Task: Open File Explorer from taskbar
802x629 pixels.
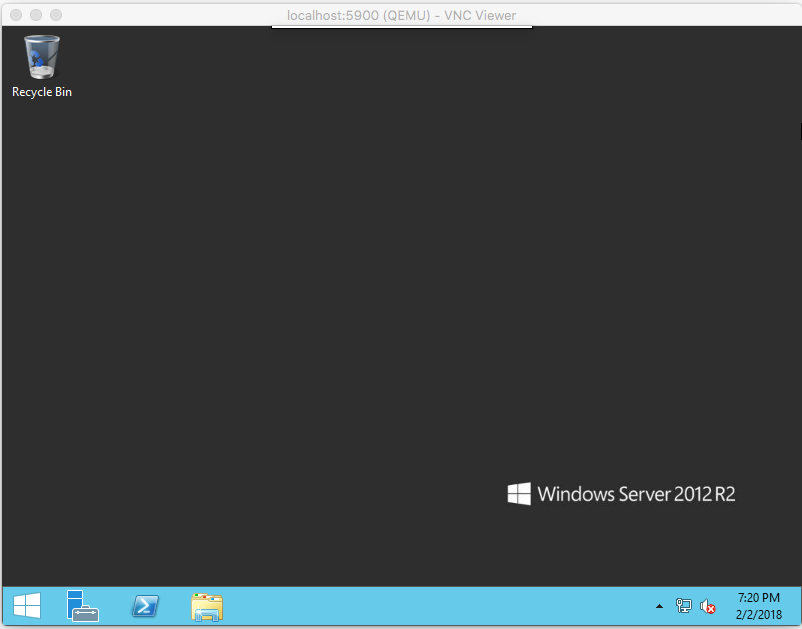Action: (x=207, y=607)
